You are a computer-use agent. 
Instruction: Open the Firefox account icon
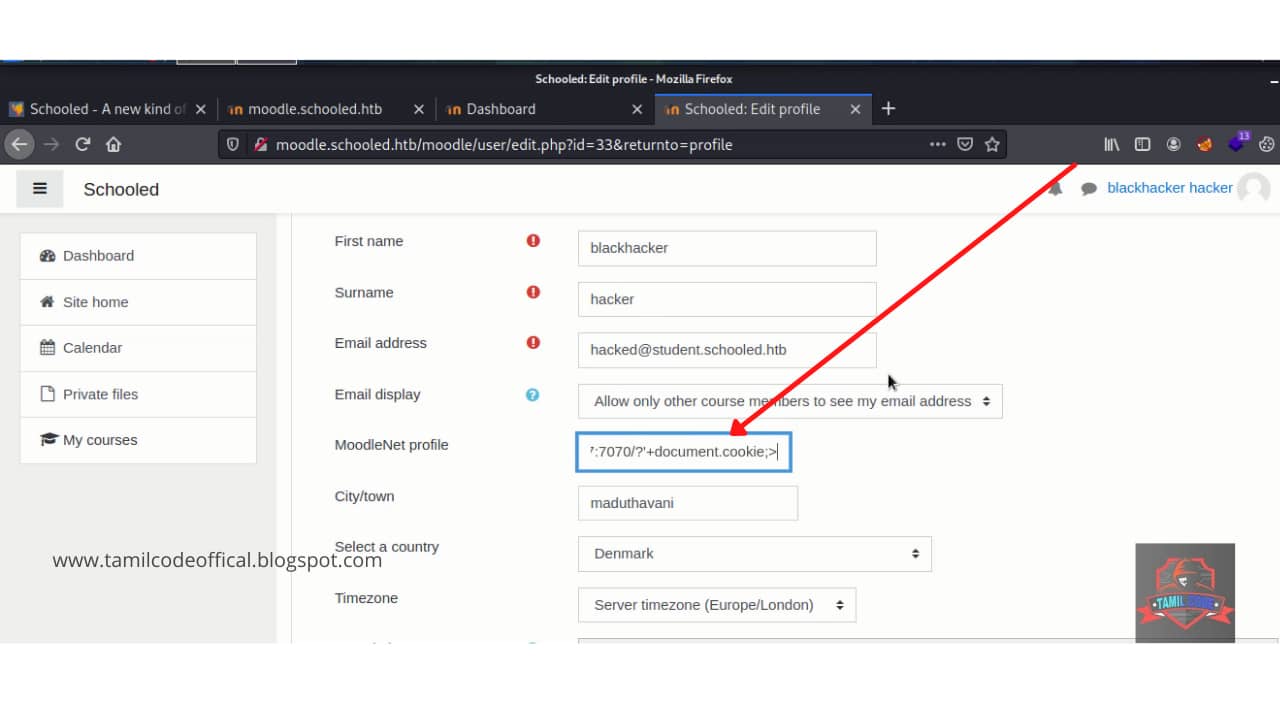1174,144
